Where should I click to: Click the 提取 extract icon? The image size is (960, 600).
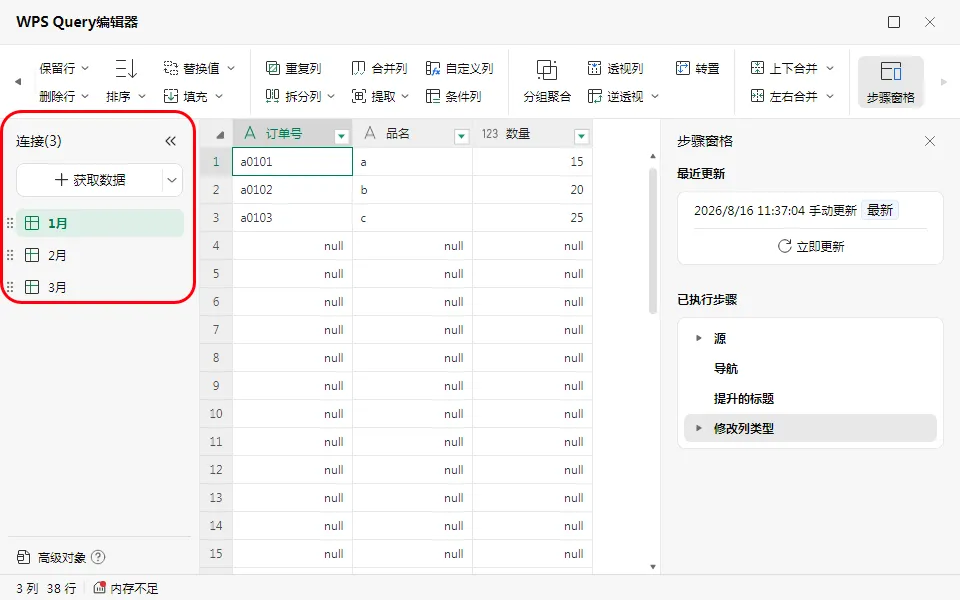click(358, 96)
